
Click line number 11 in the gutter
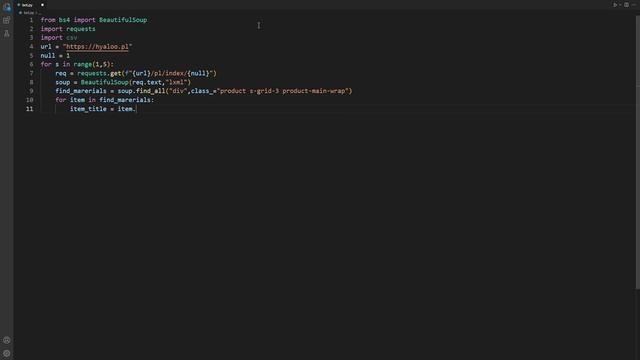click(x=30, y=109)
